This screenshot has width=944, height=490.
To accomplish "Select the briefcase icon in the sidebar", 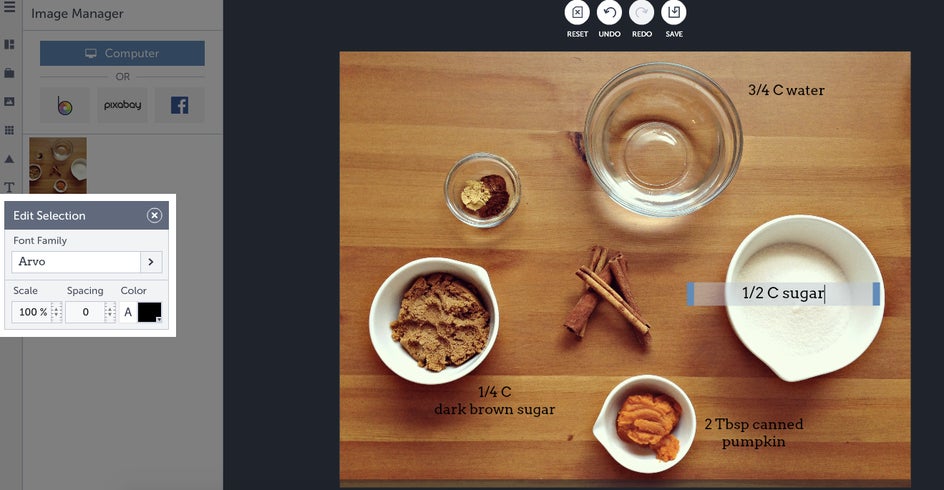I will [9, 73].
